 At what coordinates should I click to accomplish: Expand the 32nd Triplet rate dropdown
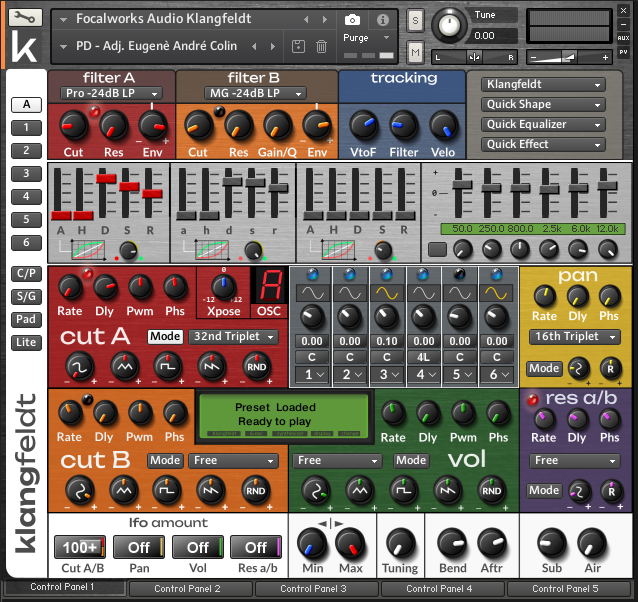[x=234, y=337]
